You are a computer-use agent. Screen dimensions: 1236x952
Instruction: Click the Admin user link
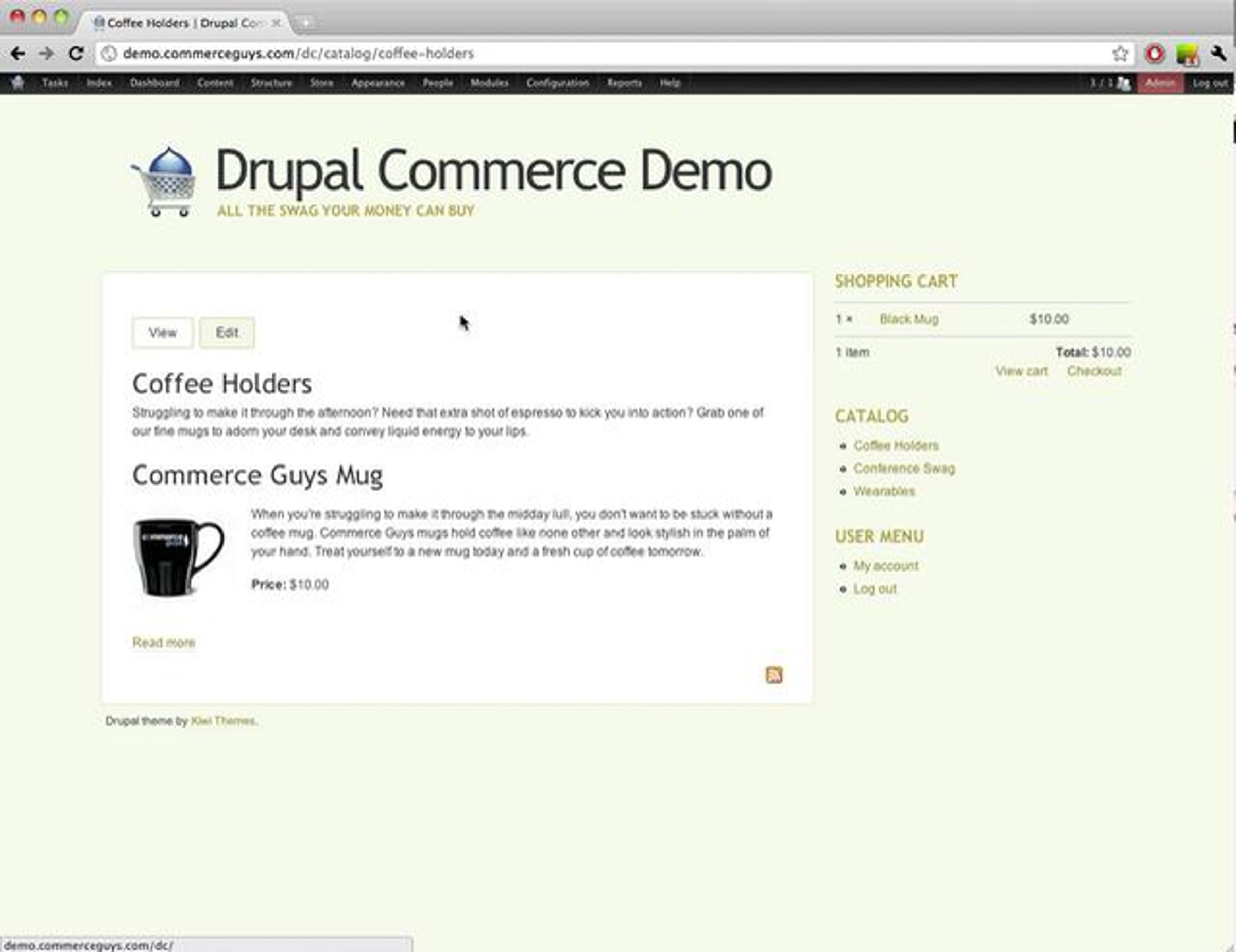point(1160,83)
